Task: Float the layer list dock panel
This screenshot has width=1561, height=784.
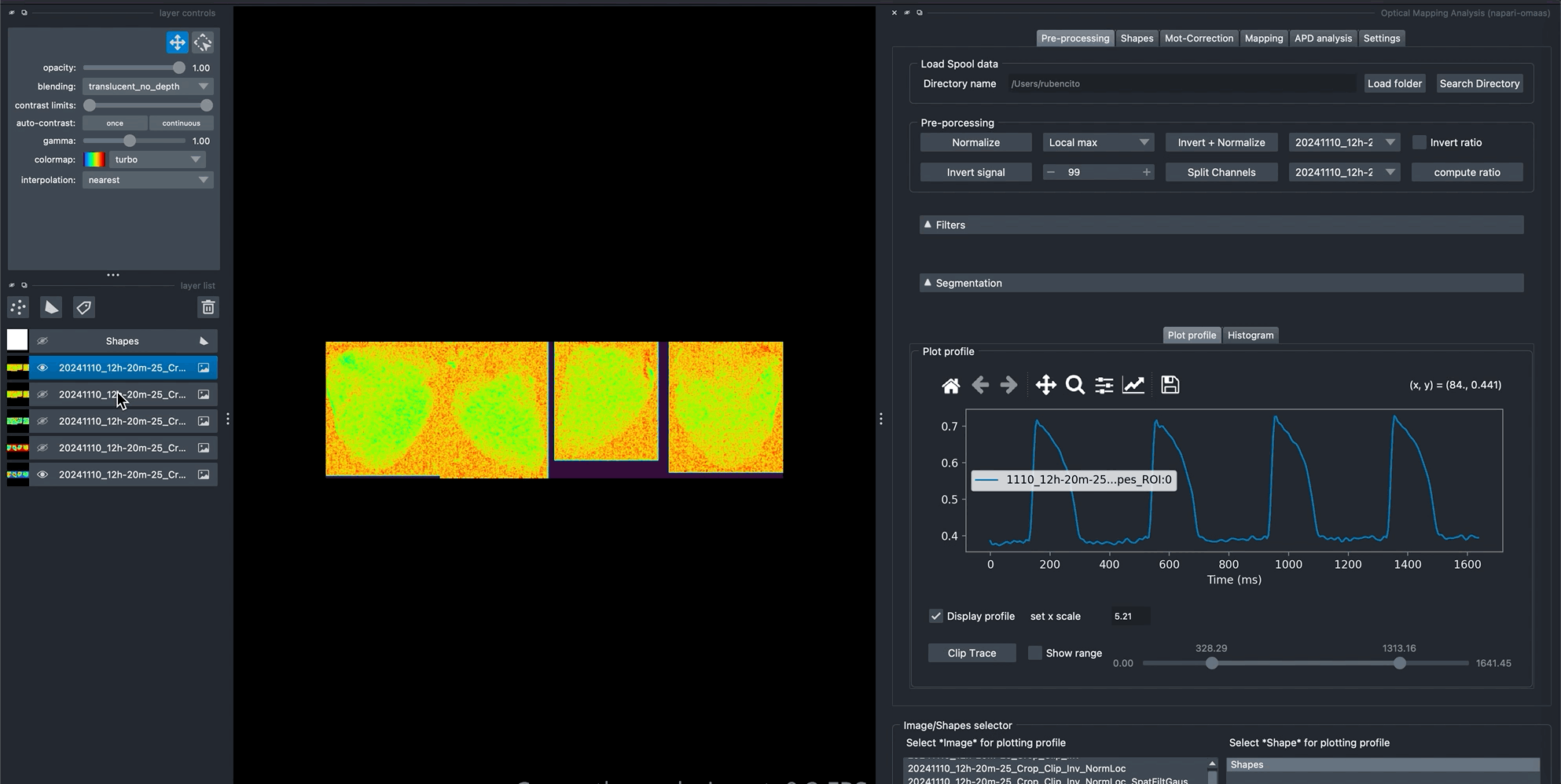Action: coord(24,285)
